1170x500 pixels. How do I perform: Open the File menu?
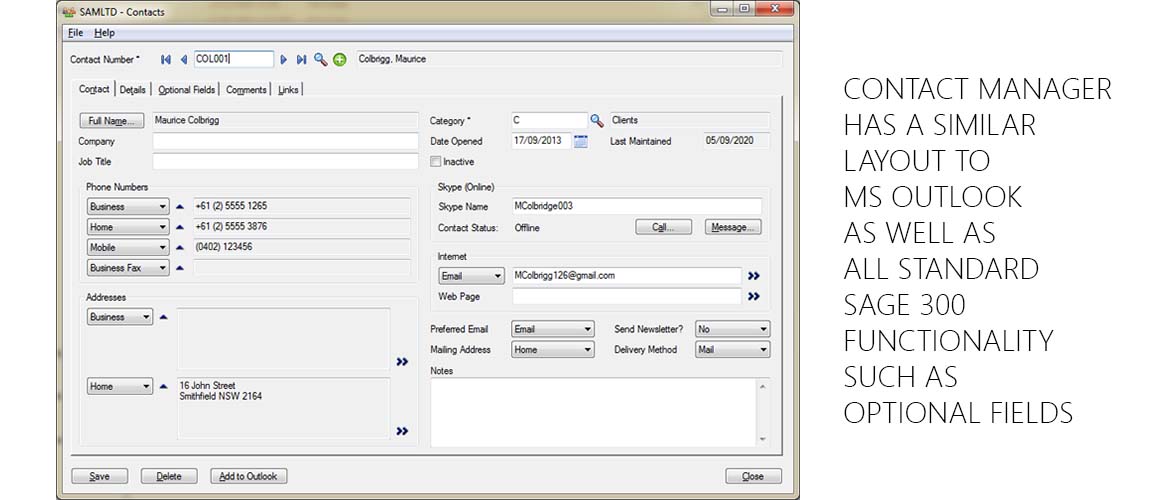point(75,33)
